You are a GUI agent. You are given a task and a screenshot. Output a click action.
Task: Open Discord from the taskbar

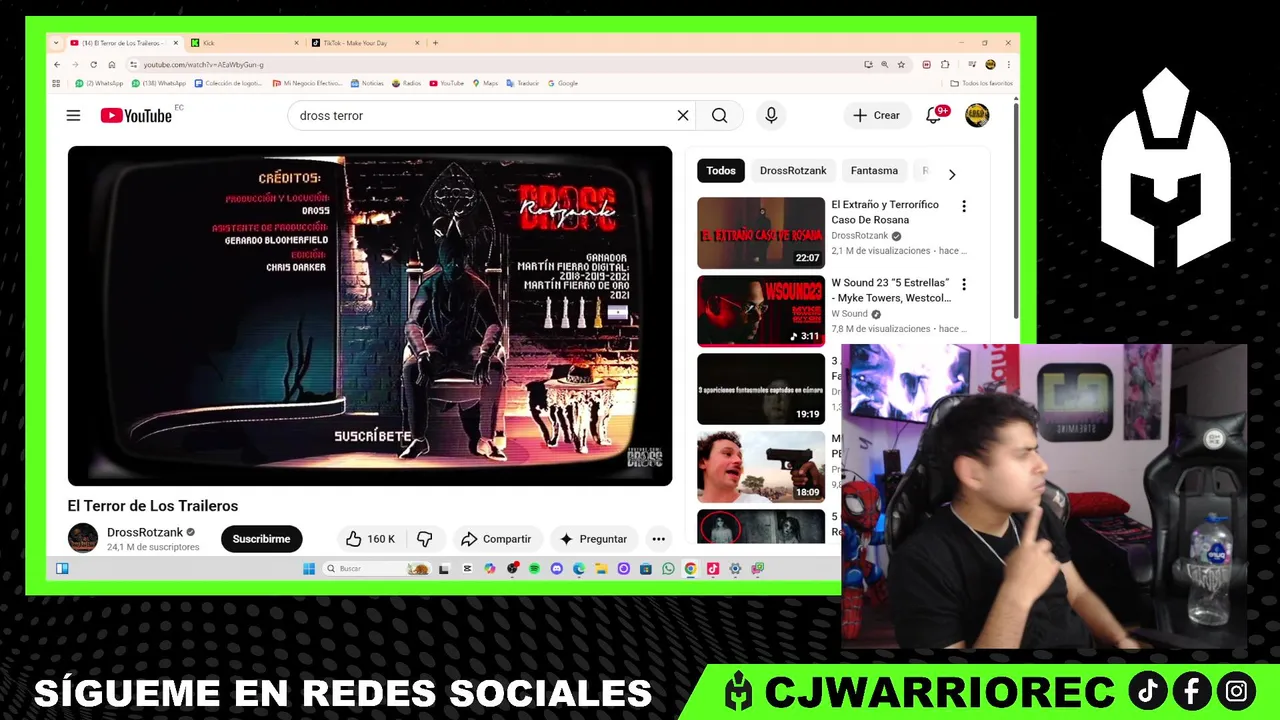(x=557, y=569)
